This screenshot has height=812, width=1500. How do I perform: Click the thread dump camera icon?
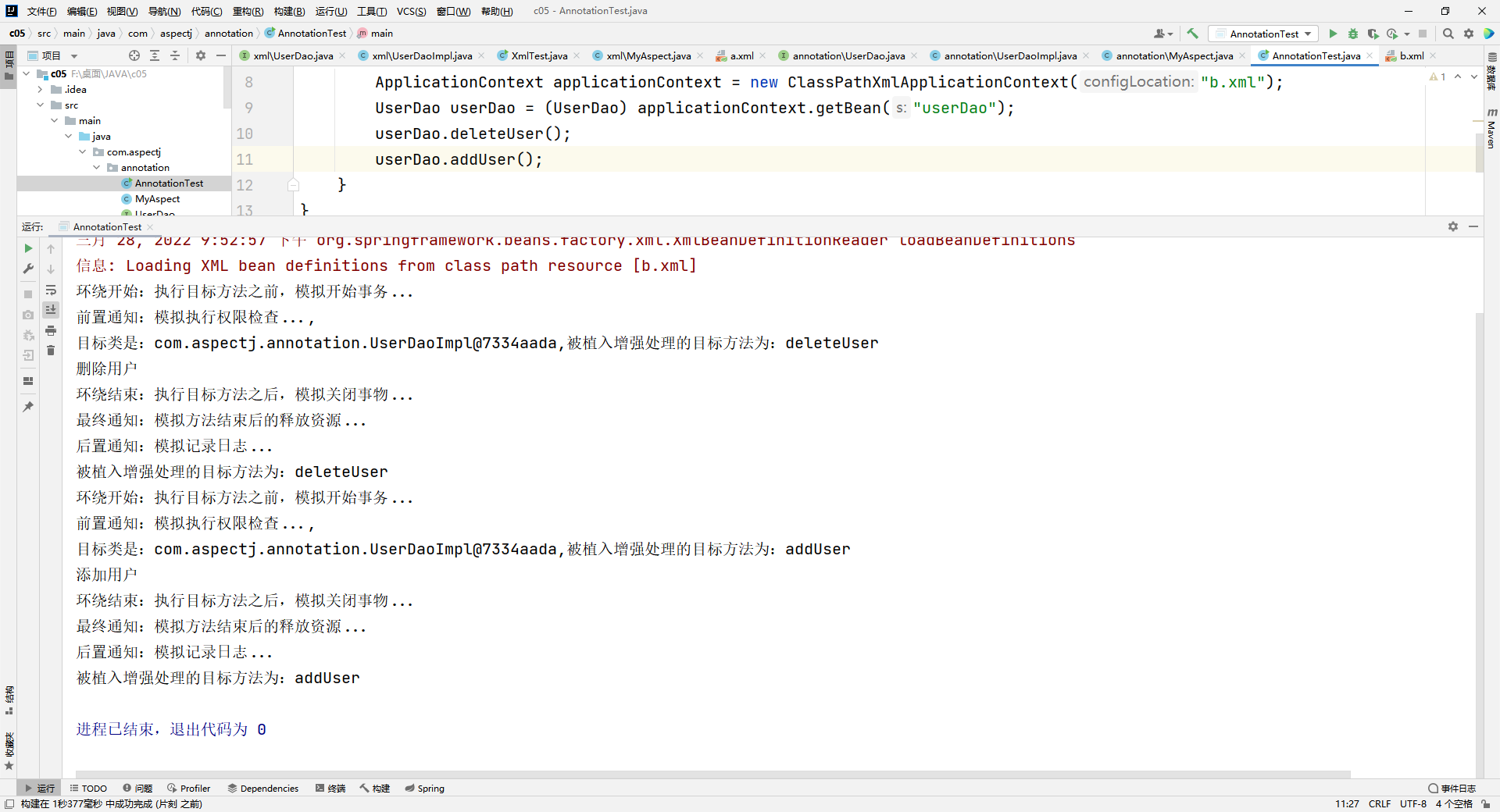point(28,315)
